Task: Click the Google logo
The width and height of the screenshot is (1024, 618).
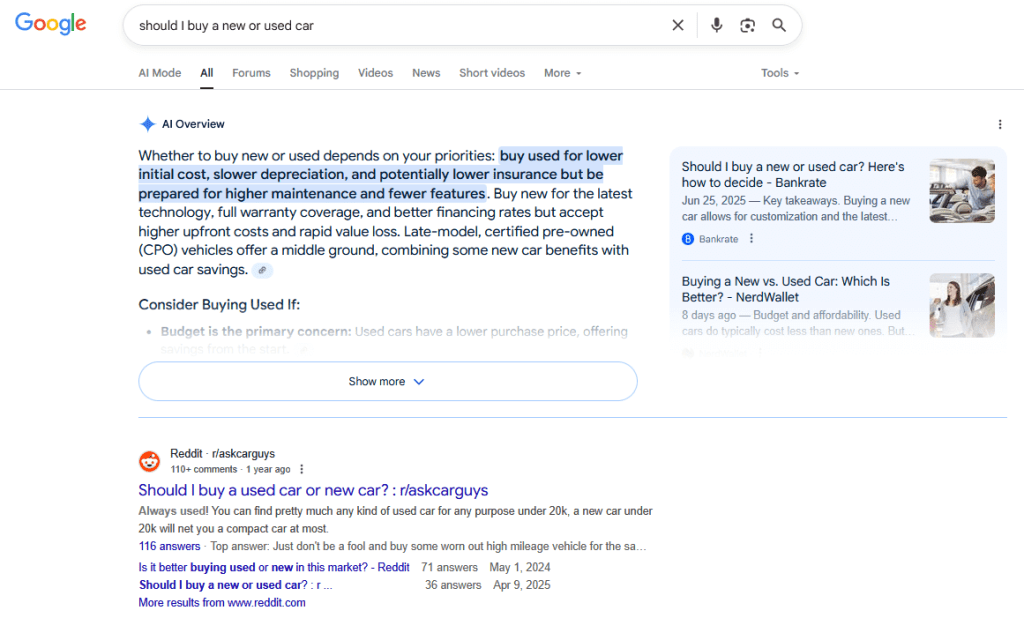Action: [50, 24]
